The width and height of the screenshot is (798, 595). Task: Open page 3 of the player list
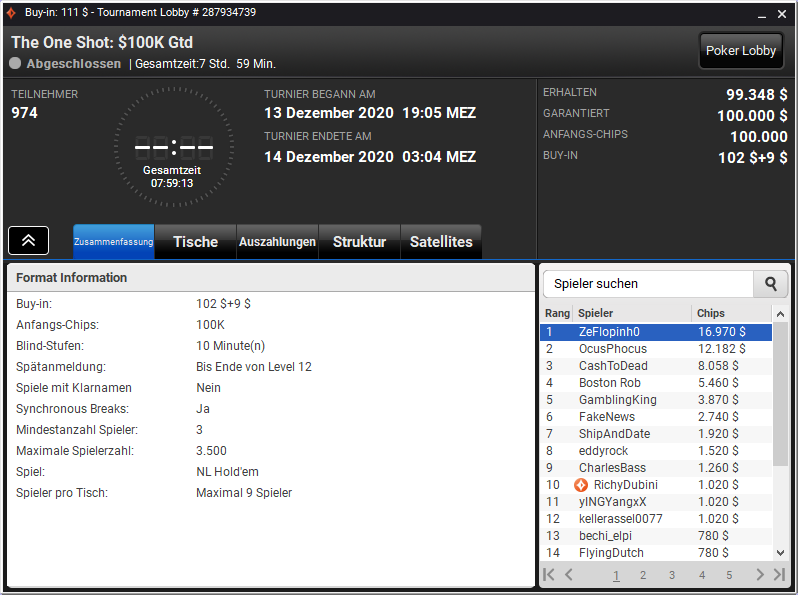click(672, 575)
